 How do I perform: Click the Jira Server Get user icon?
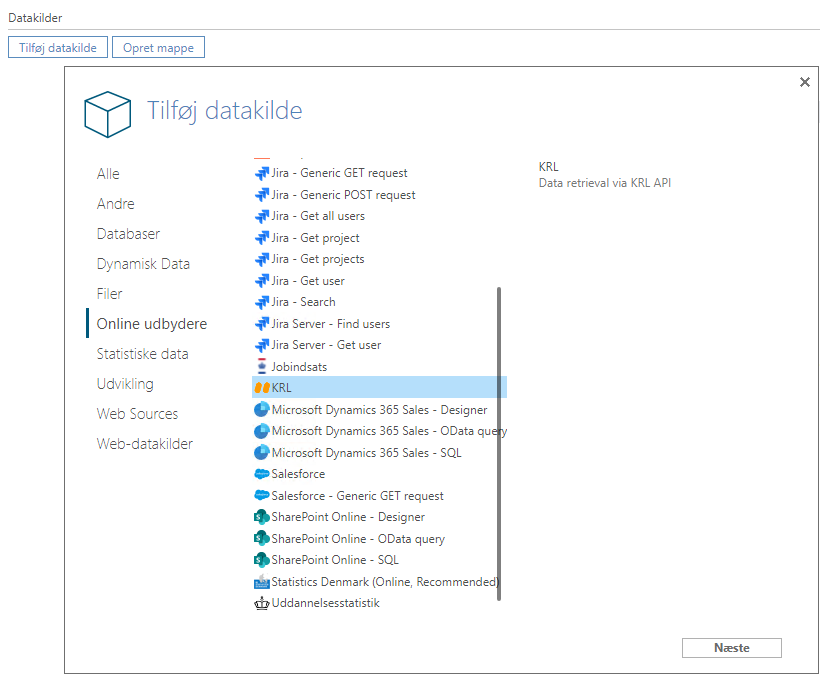point(261,345)
